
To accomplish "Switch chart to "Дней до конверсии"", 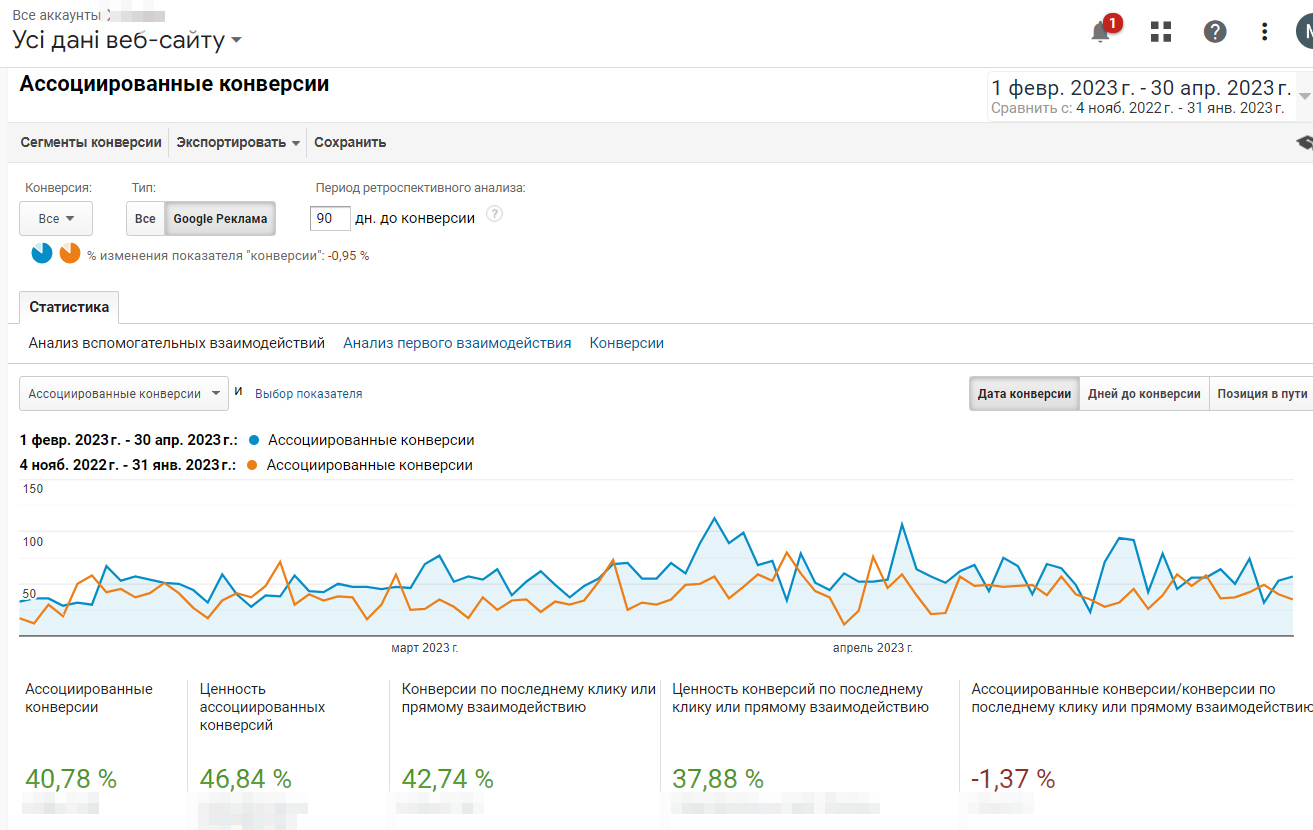I will coord(1144,394).
